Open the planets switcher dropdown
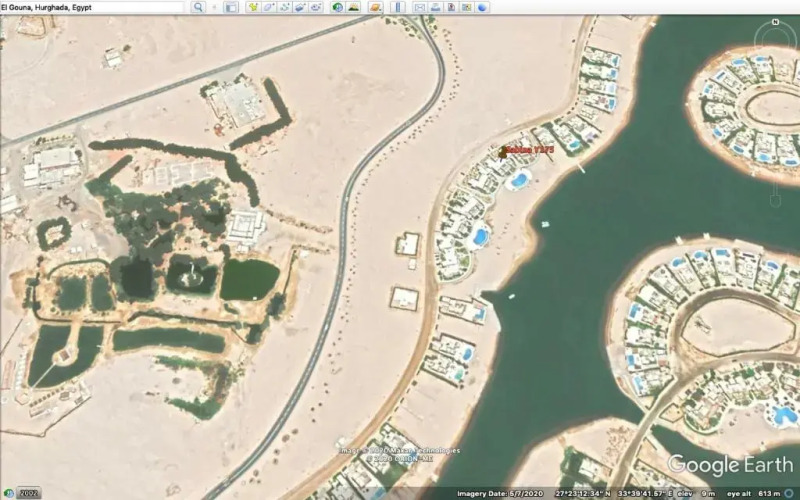Image resolution: width=800 pixels, height=500 pixels. tap(375, 7)
